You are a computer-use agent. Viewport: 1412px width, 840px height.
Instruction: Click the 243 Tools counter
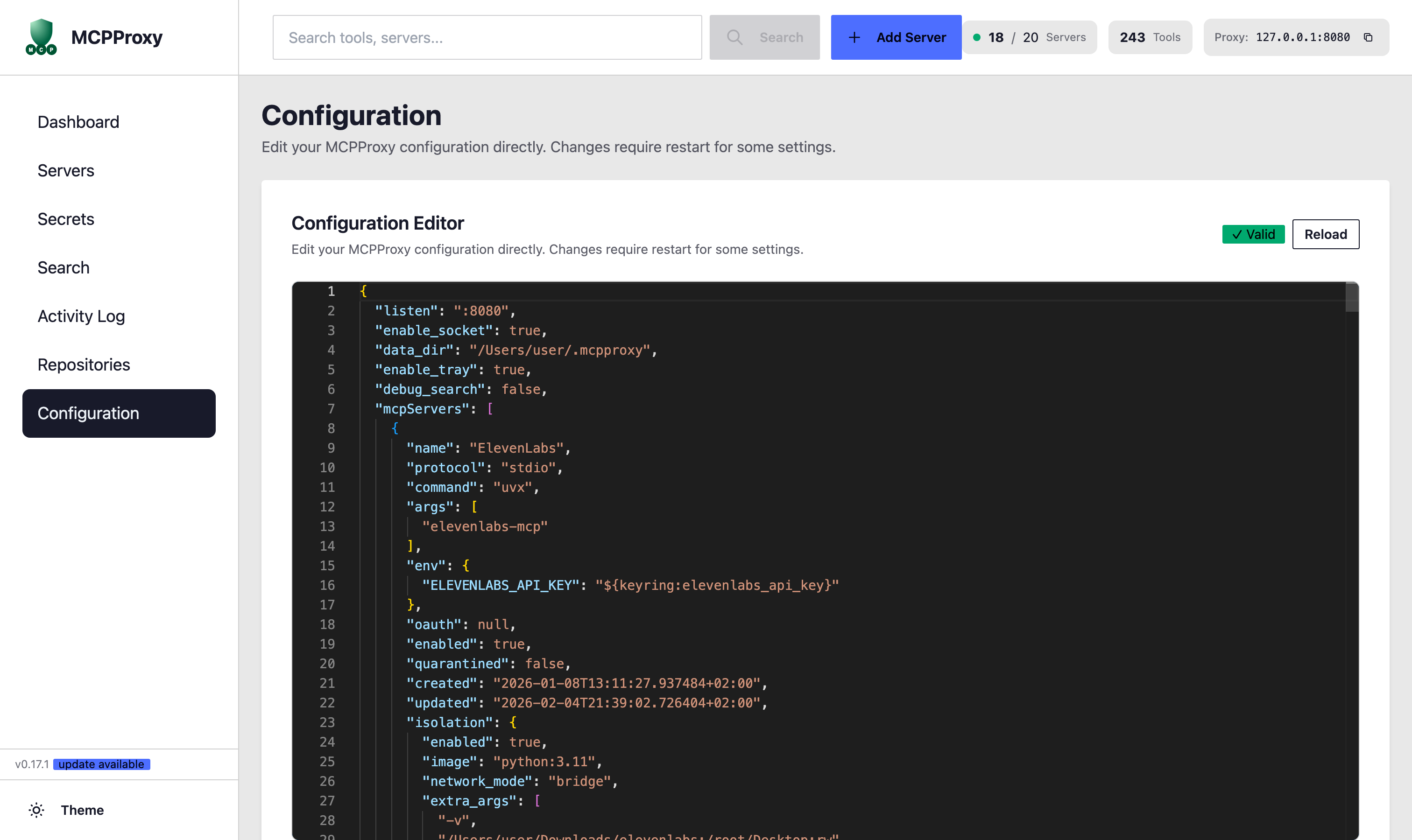(x=1150, y=37)
